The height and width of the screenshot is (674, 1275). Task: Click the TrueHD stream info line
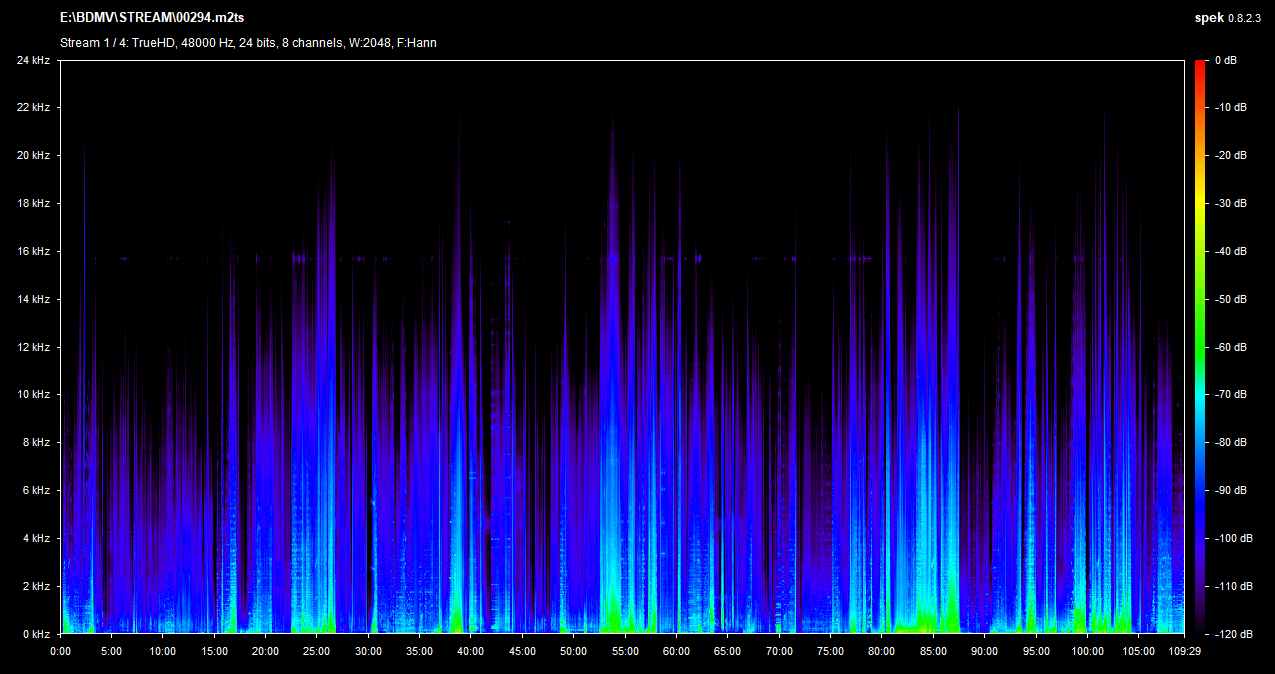pos(248,43)
